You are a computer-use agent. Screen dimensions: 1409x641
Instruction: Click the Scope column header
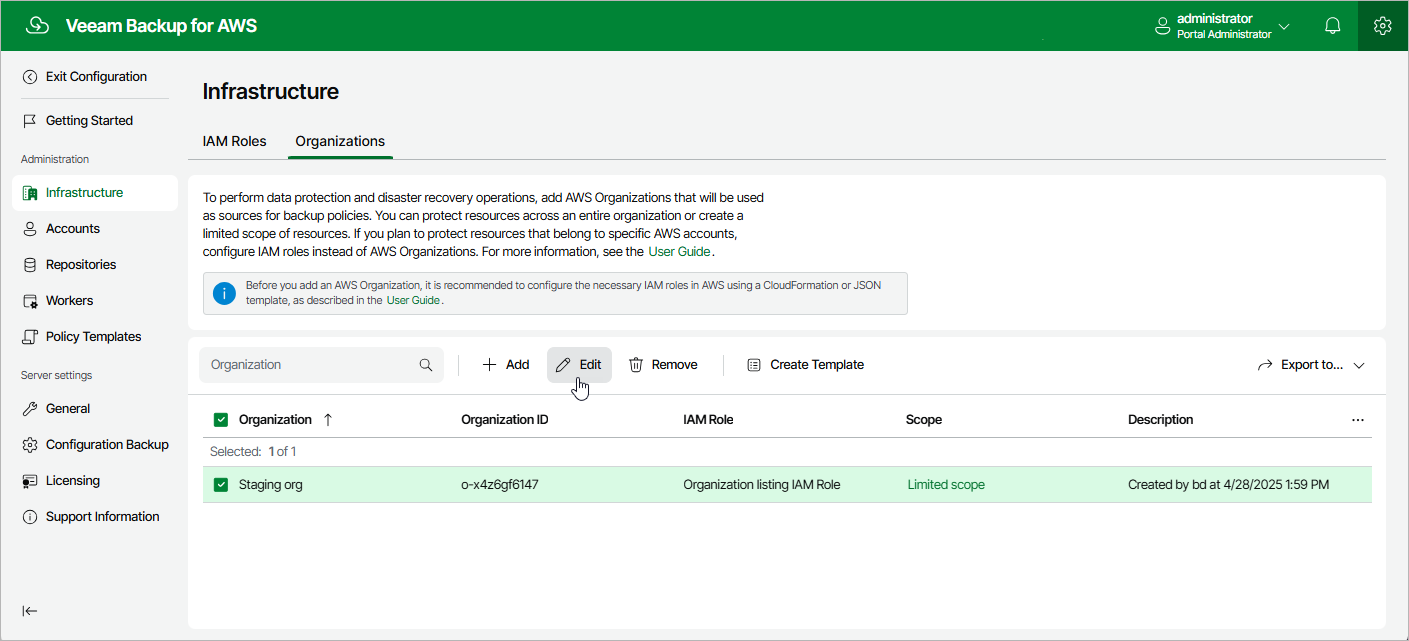click(924, 420)
